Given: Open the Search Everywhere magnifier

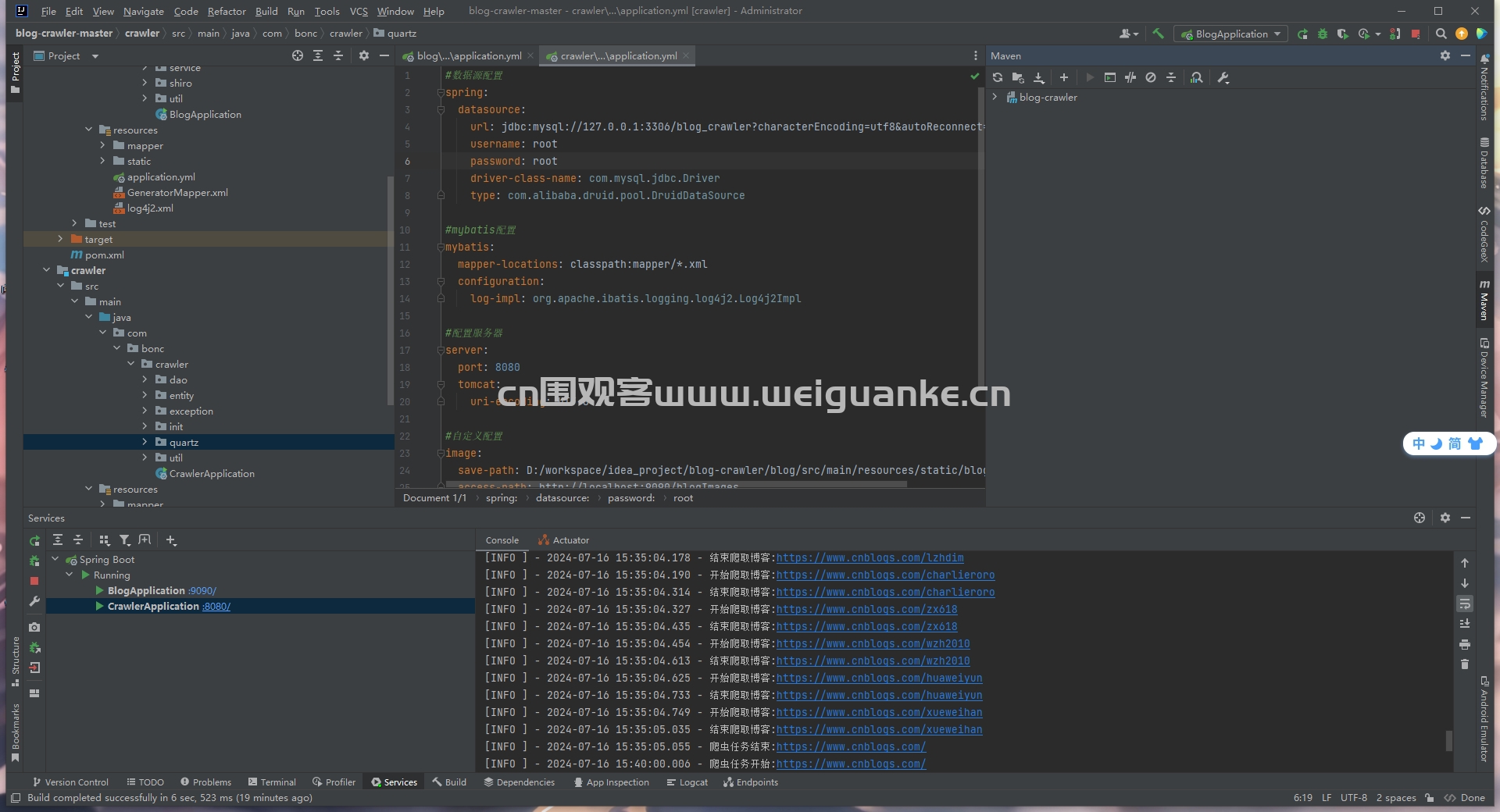Looking at the screenshot, I should [1441, 34].
